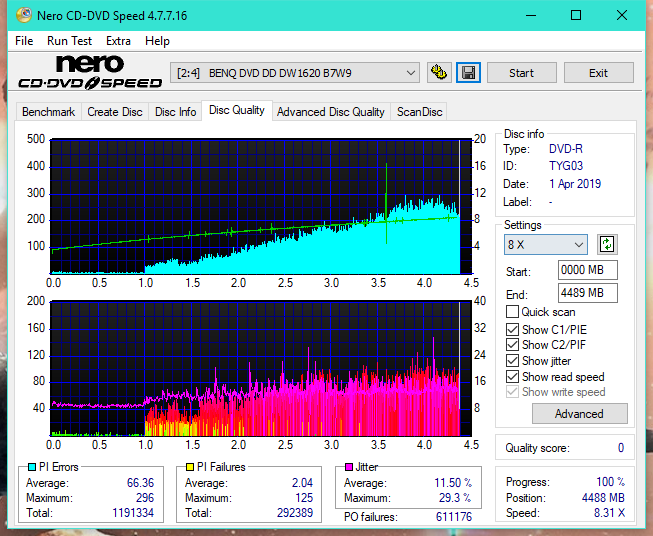Click the disc ID TYG03 text
This screenshot has height=536, width=653.
[x=566, y=166]
